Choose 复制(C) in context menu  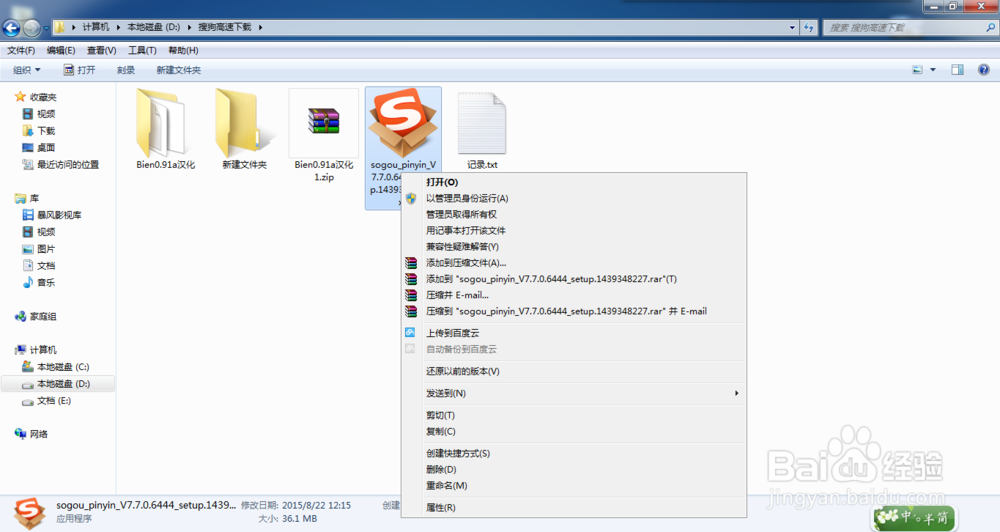(441, 431)
